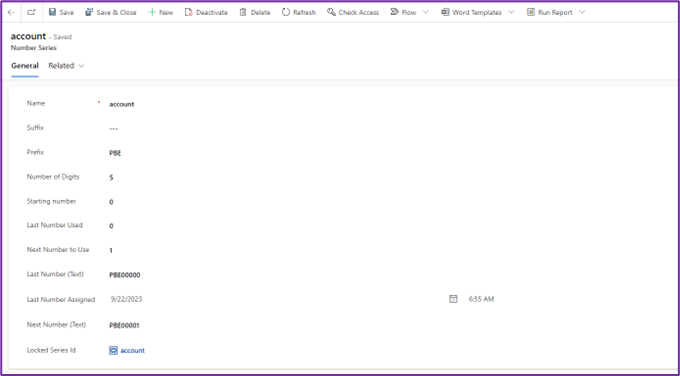Click the Suffix label
The image size is (680, 376).
tap(36, 128)
